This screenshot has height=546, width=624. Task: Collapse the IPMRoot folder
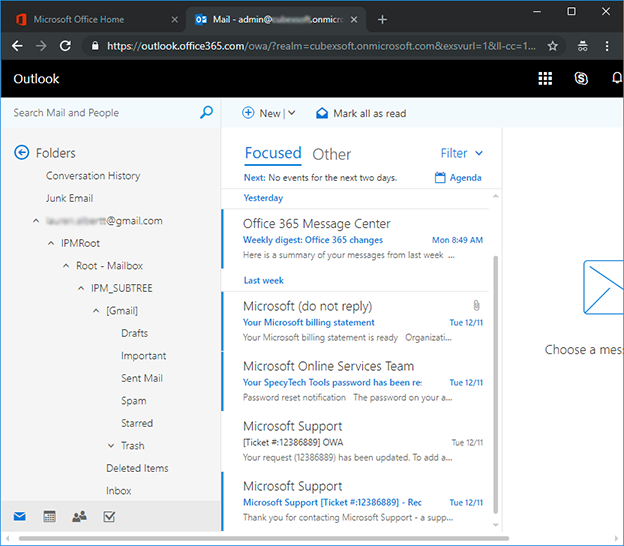pyautogui.click(x=51, y=243)
